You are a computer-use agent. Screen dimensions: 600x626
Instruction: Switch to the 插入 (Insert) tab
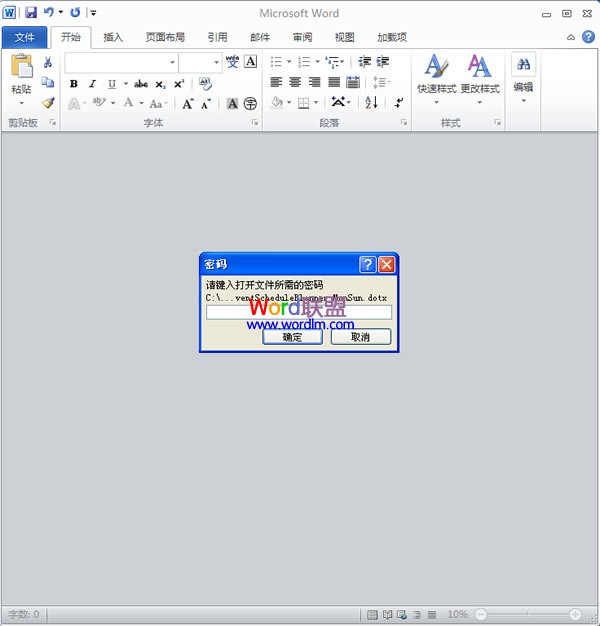[x=113, y=37]
